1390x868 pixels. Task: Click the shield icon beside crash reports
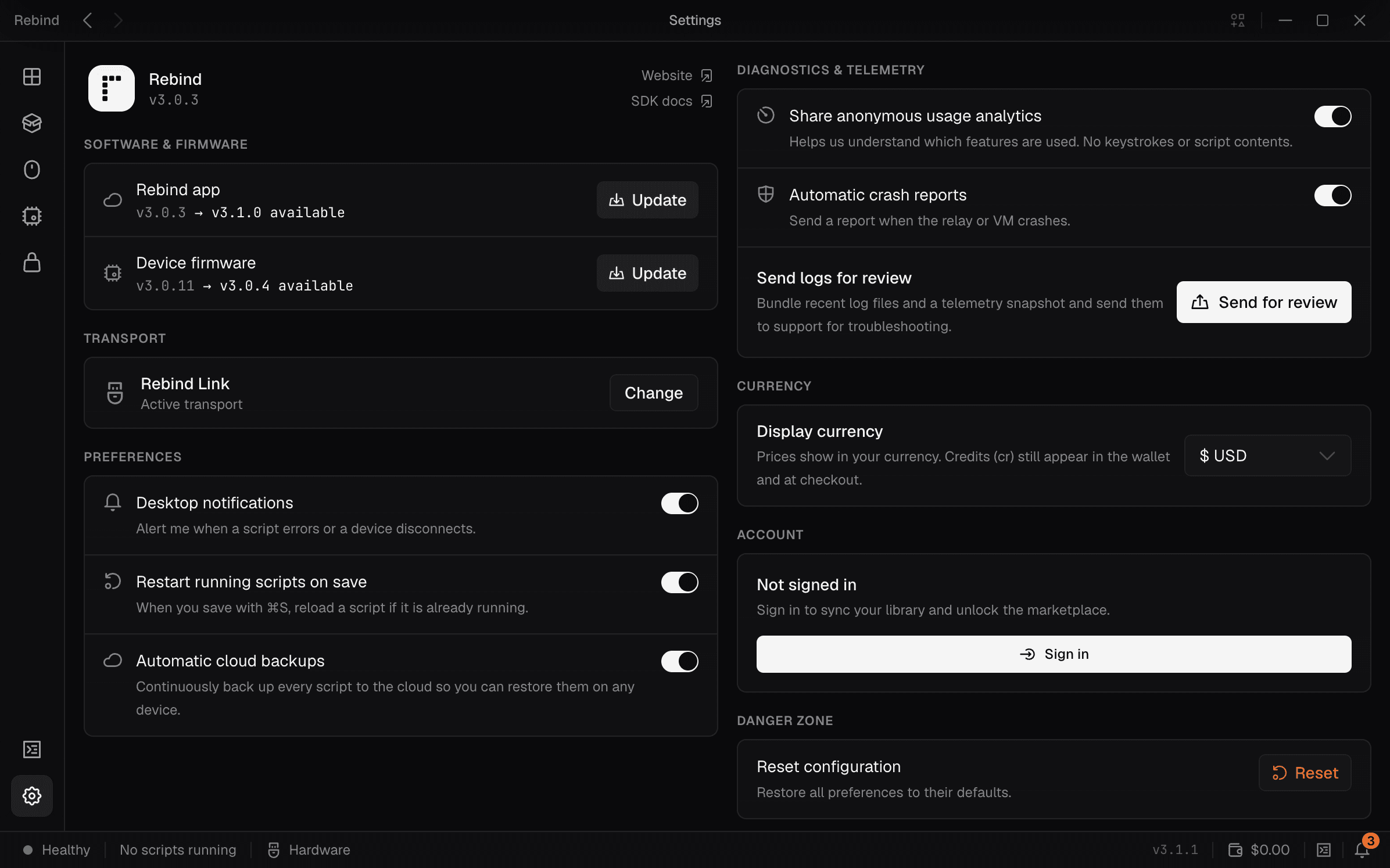(x=766, y=195)
